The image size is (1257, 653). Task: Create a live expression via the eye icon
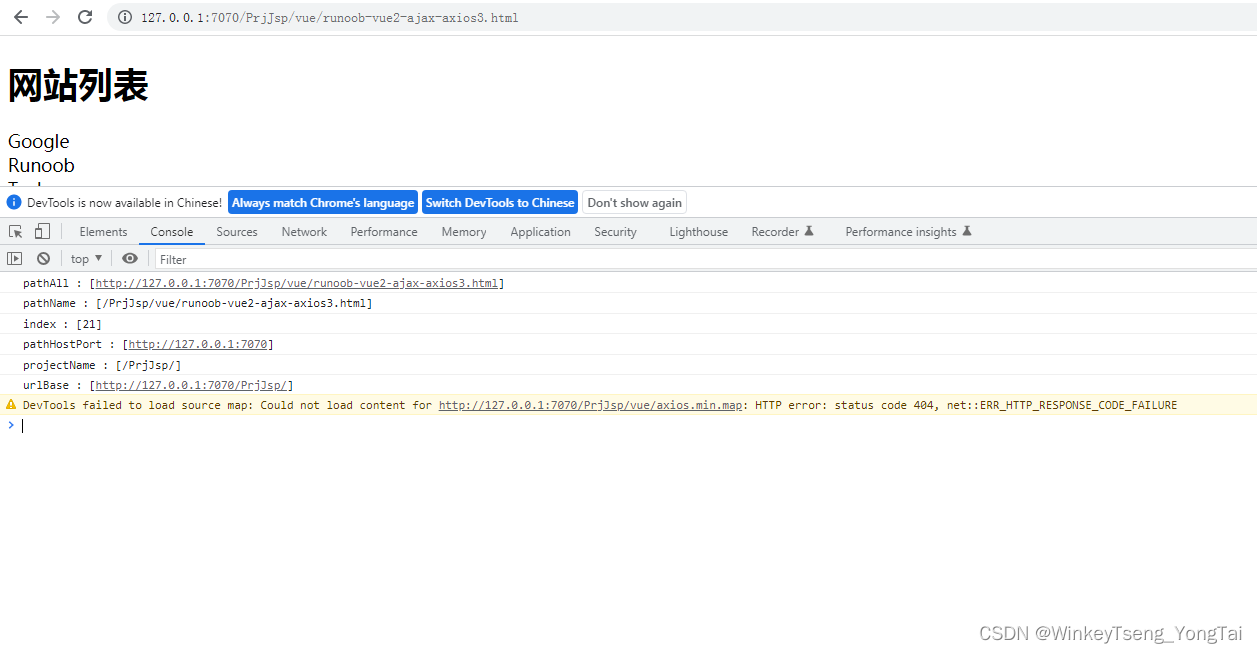(130, 258)
